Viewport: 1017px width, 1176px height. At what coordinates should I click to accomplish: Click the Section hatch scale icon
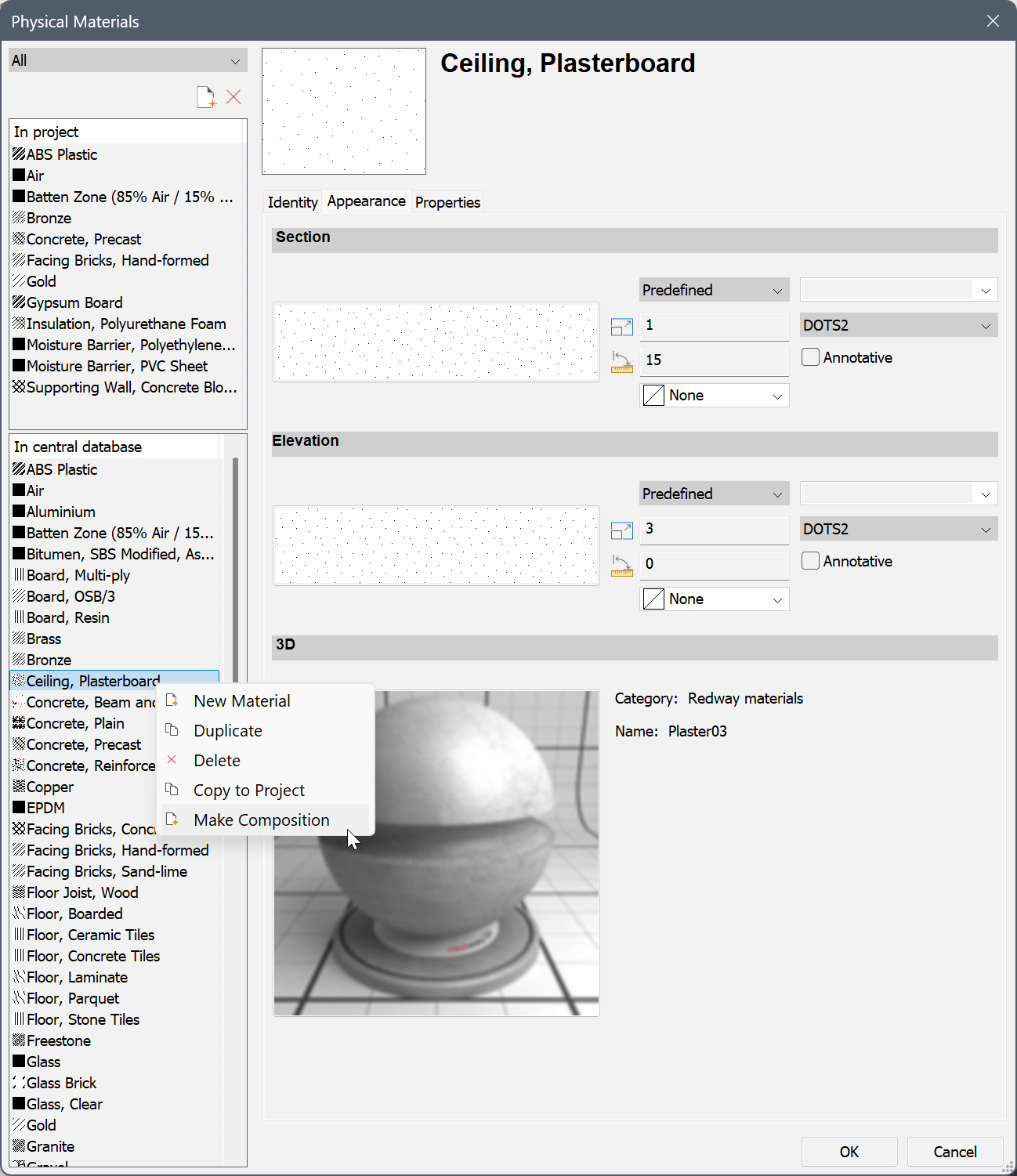[x=621, y=326]
